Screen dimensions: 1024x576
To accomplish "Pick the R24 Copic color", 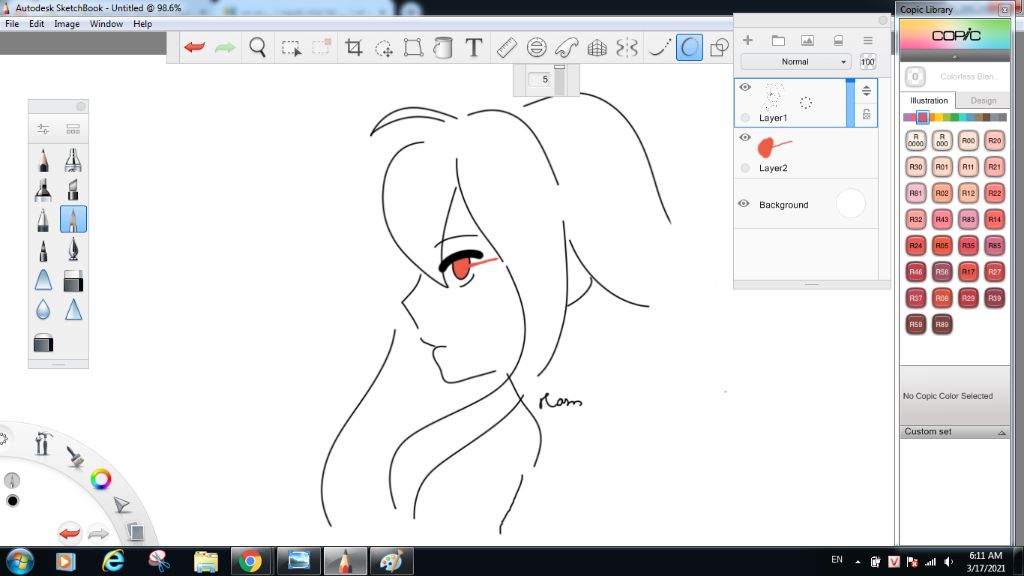I will tap(916, 246).
